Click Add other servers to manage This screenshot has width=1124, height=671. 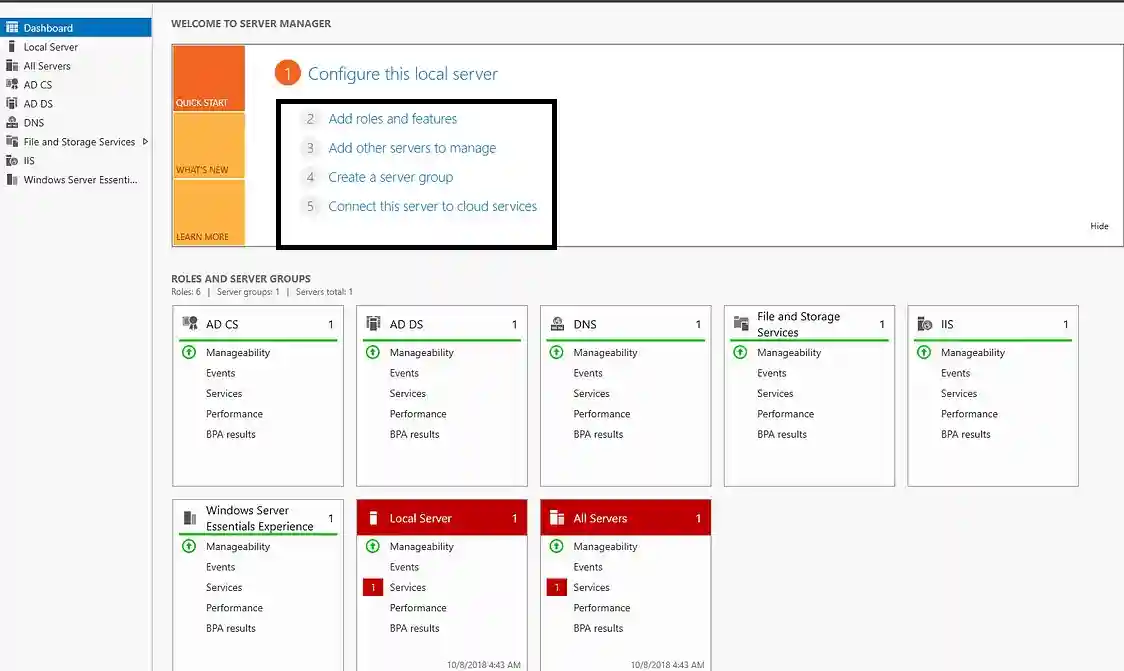point(412,148)
